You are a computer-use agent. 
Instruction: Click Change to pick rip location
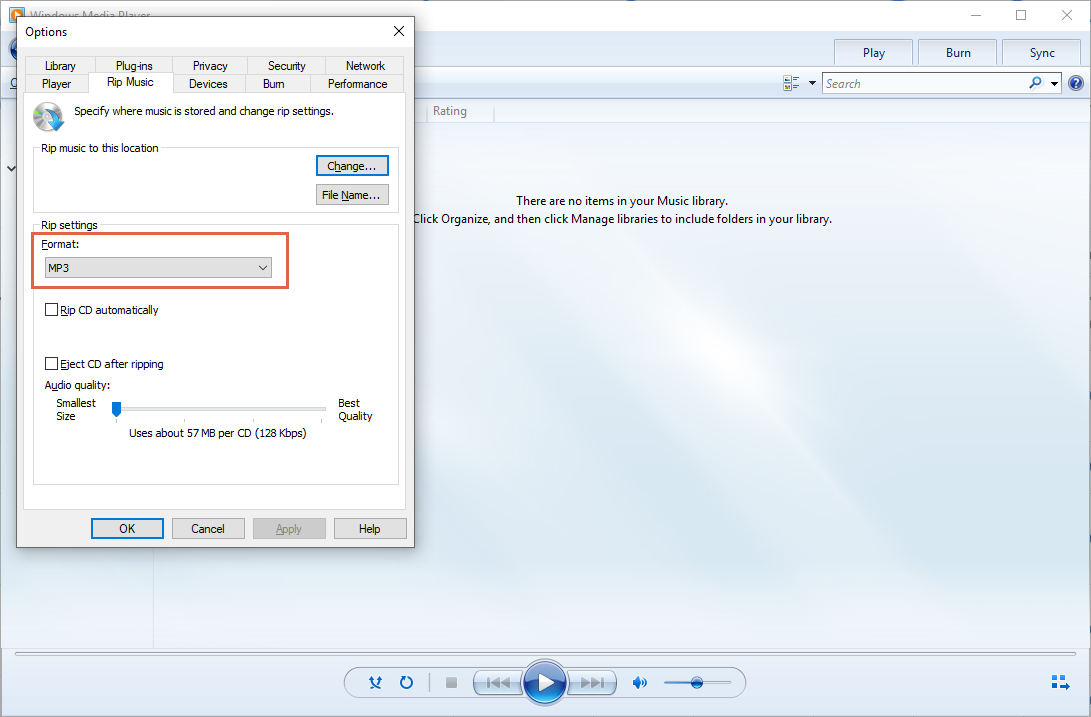click(352, 165)
